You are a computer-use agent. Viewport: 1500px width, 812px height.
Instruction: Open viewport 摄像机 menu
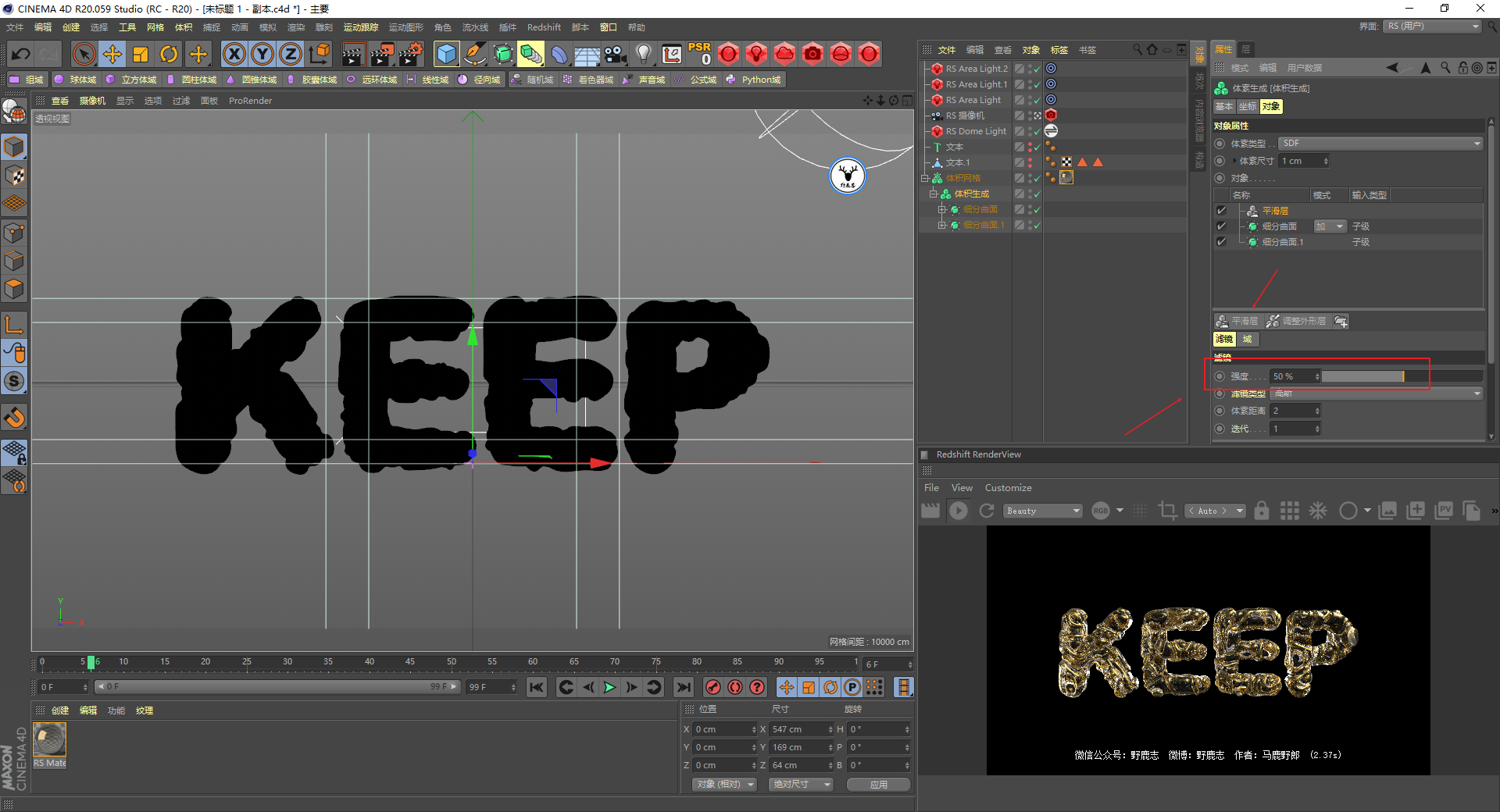pos(92,101)
